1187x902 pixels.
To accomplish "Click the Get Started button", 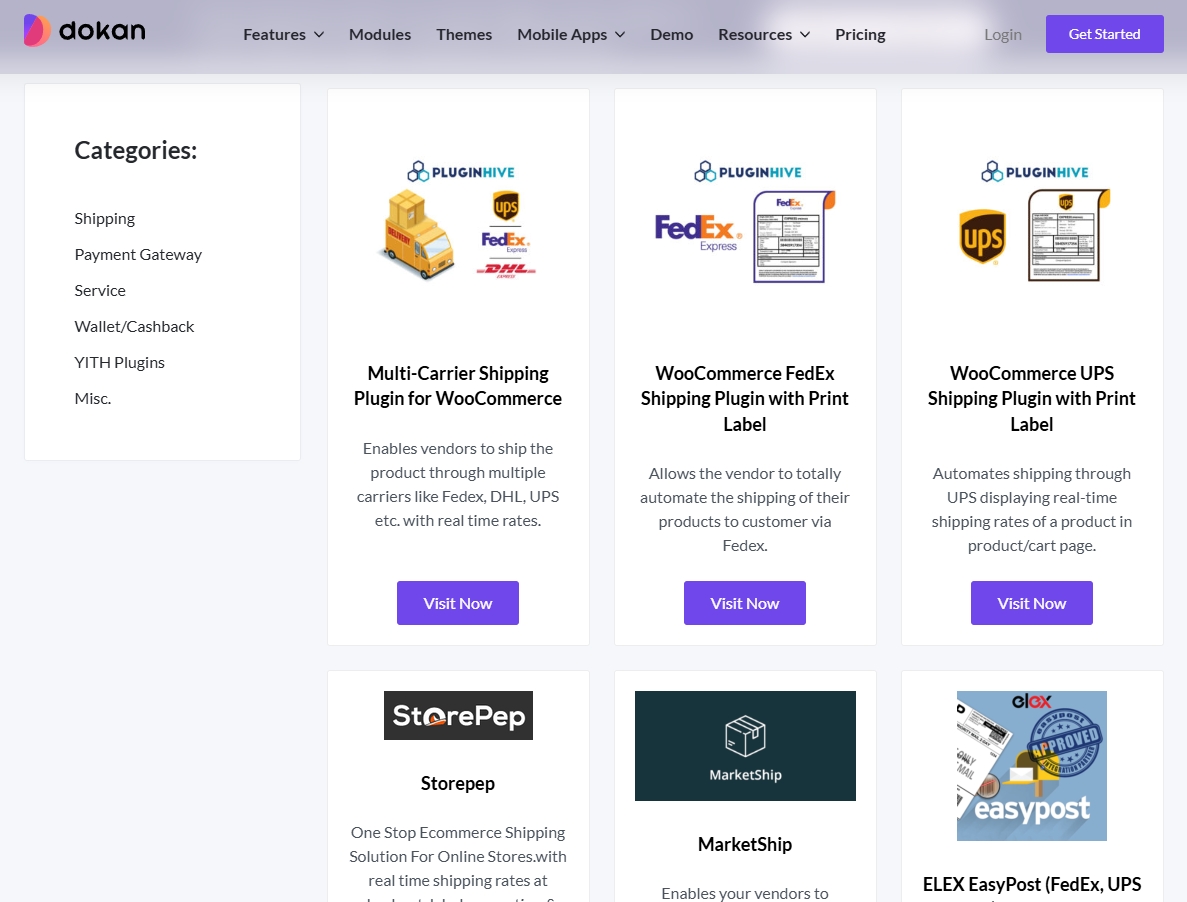I will [1104, 34].
